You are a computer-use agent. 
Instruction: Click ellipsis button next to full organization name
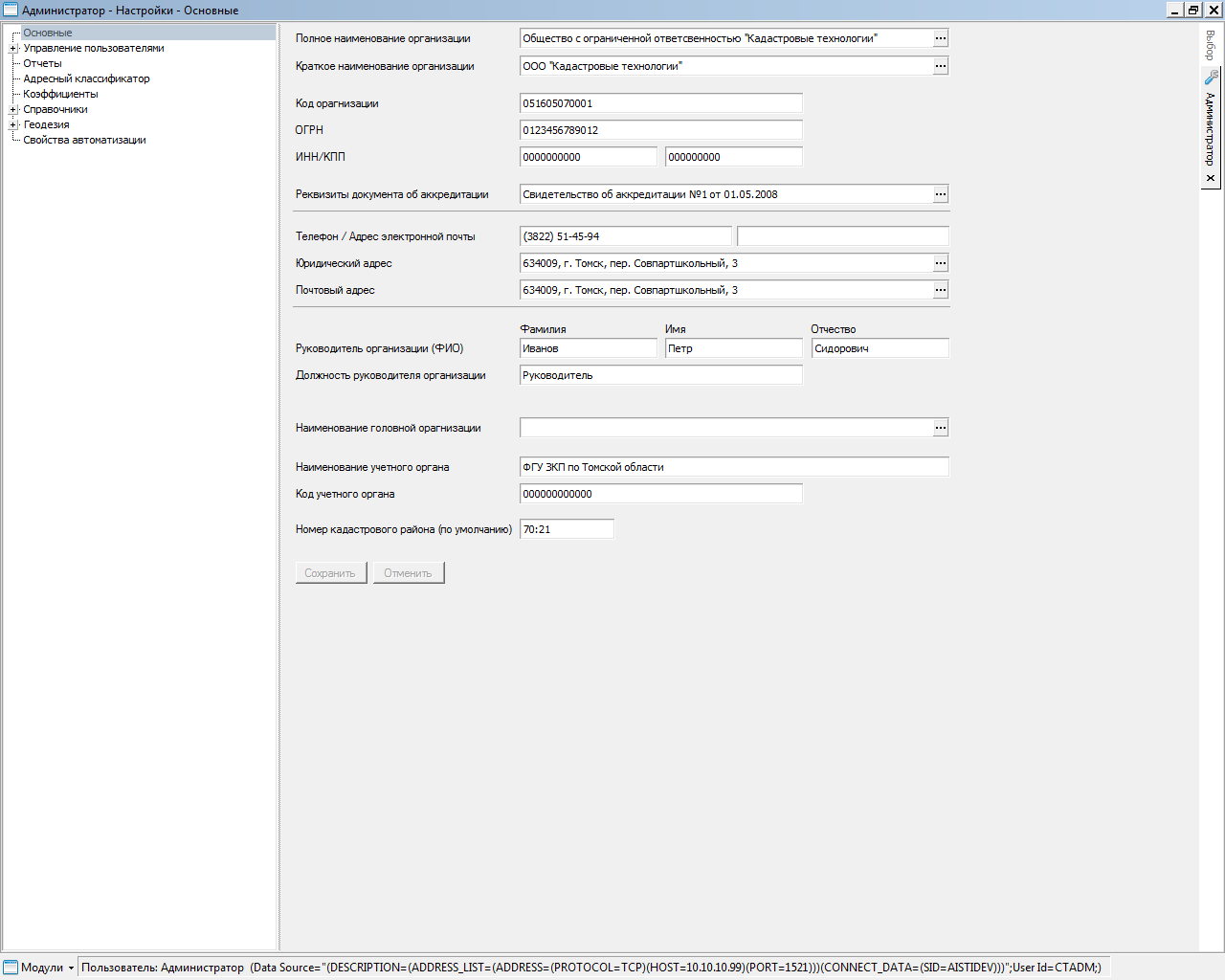tap(941, 38)
